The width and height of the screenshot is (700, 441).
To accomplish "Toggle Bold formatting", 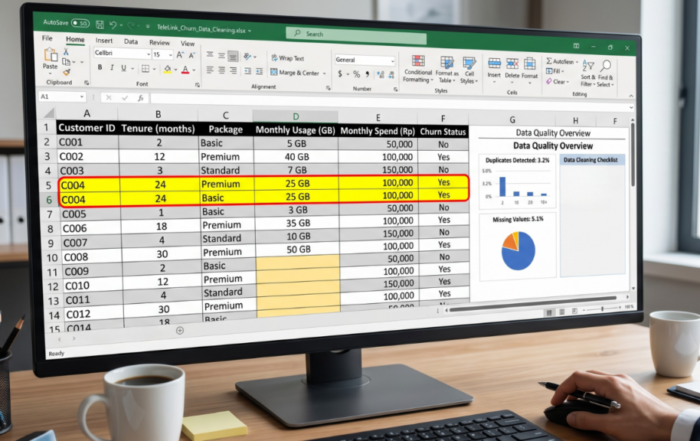I will [100, 67].
